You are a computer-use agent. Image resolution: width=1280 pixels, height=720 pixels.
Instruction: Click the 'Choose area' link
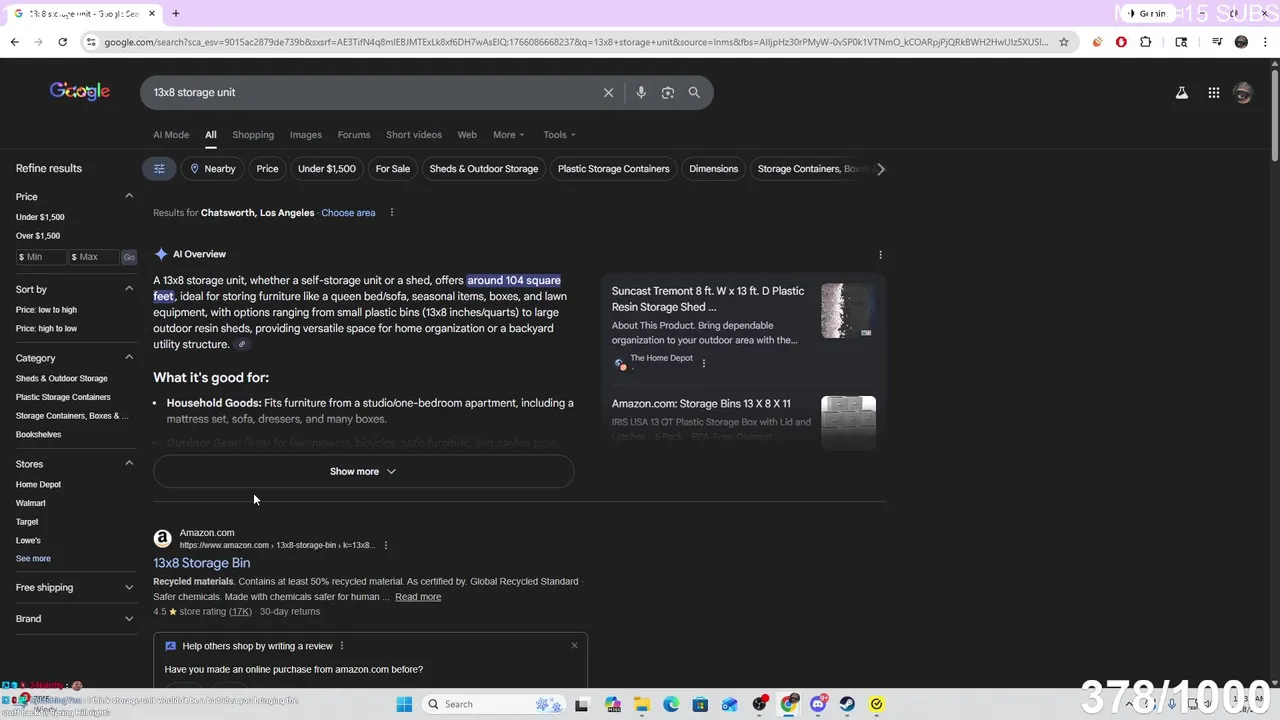(348, 213)
